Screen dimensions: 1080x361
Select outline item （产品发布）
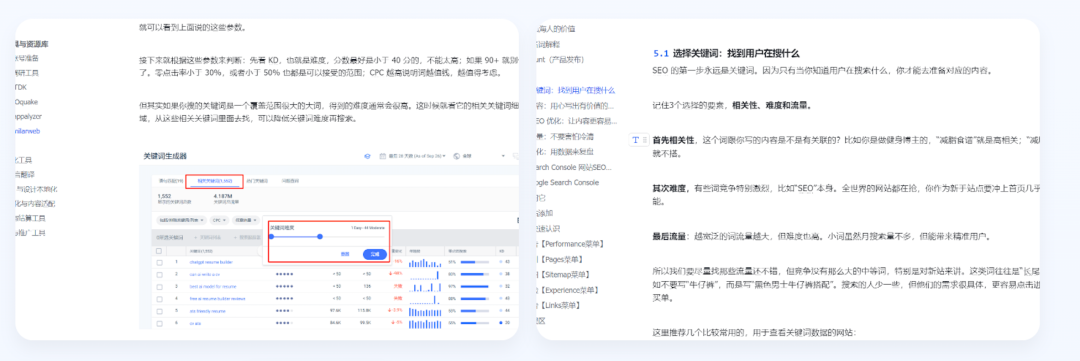coord(560,59)
